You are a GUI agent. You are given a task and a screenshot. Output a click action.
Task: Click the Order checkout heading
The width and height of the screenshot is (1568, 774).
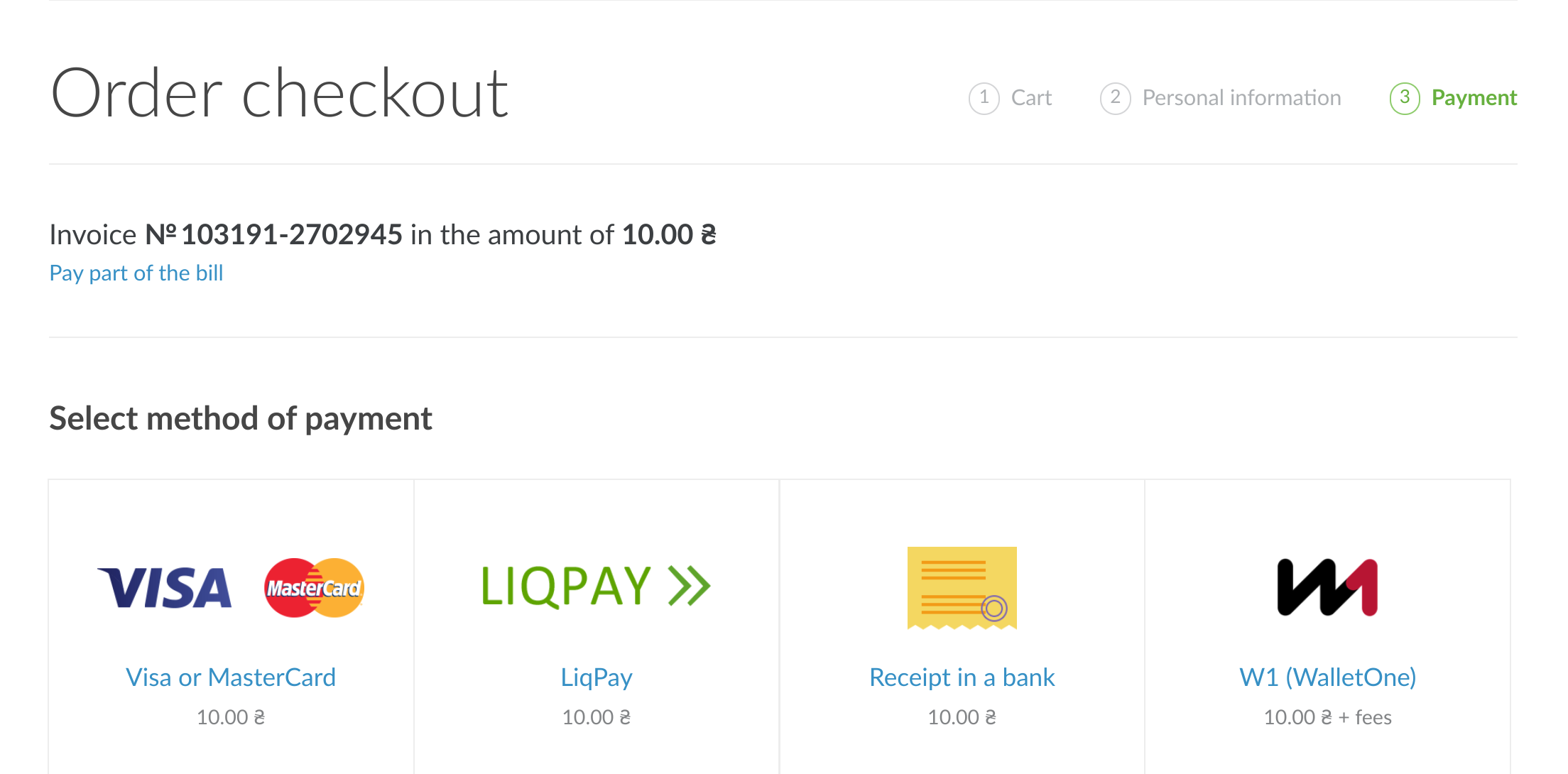pos(280,94)
